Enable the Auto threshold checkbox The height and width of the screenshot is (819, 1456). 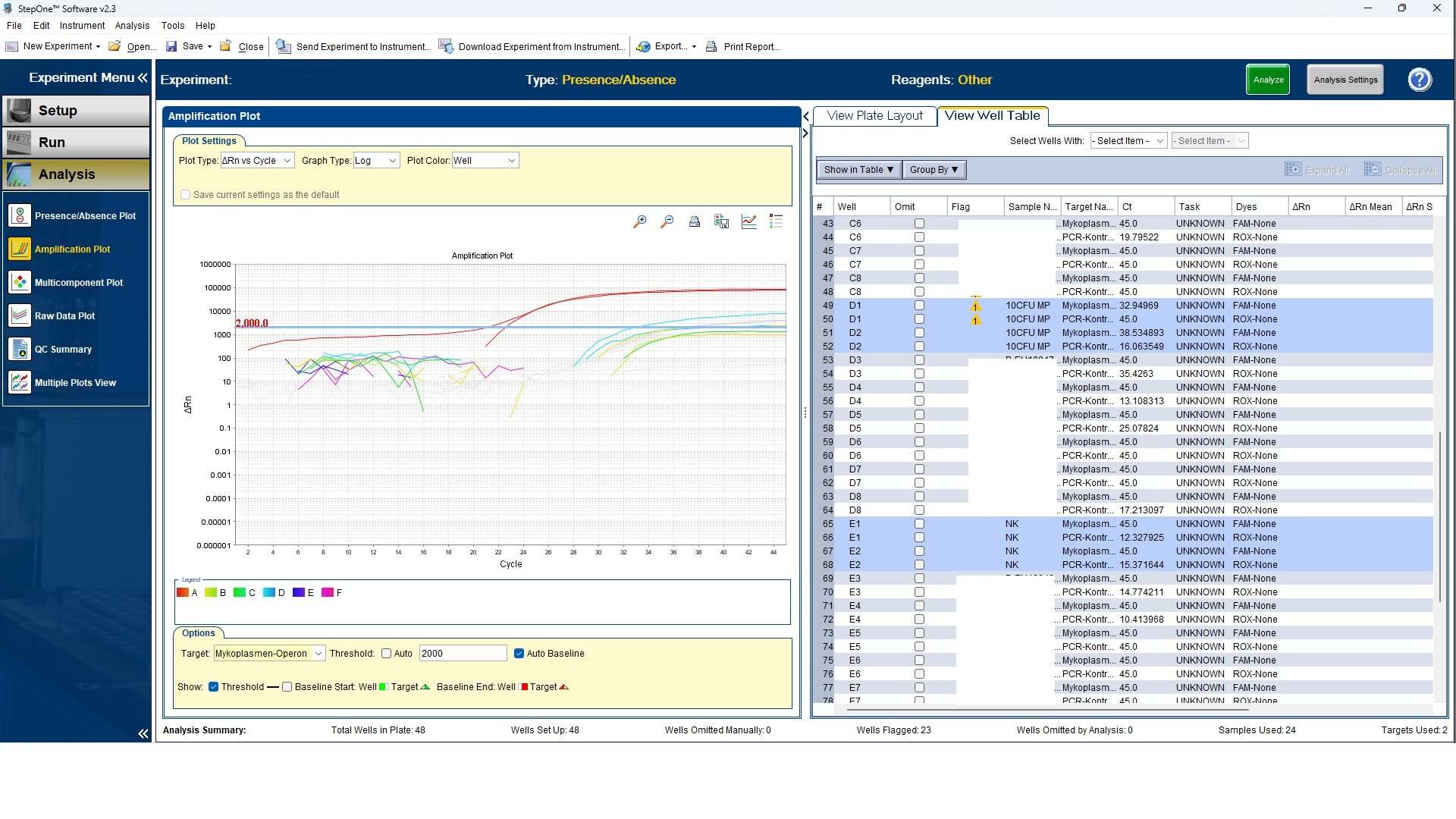pyautogui.click(x=387, y=654)
